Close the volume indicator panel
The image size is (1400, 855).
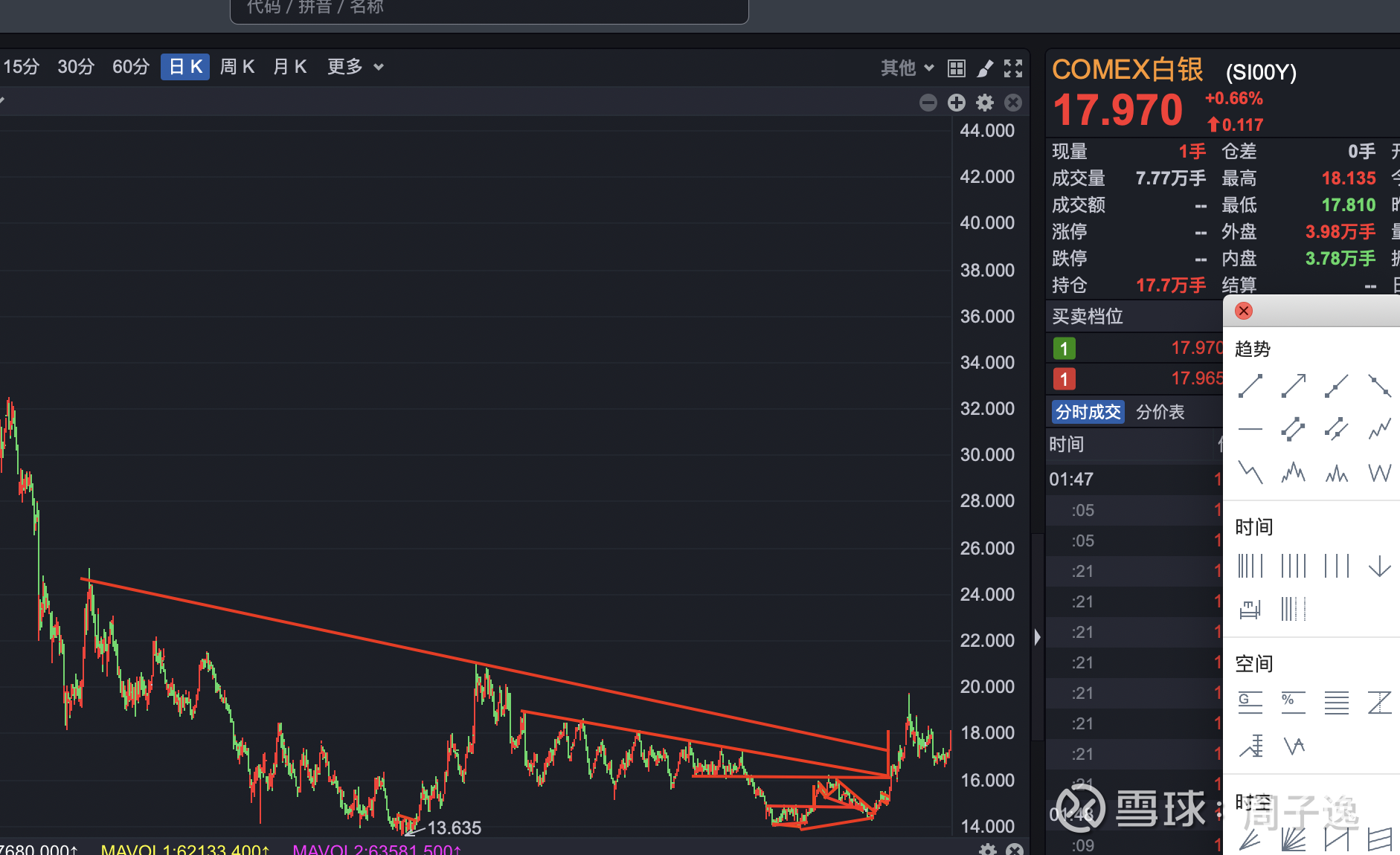pyautogui.click(x=1015, y=849)
